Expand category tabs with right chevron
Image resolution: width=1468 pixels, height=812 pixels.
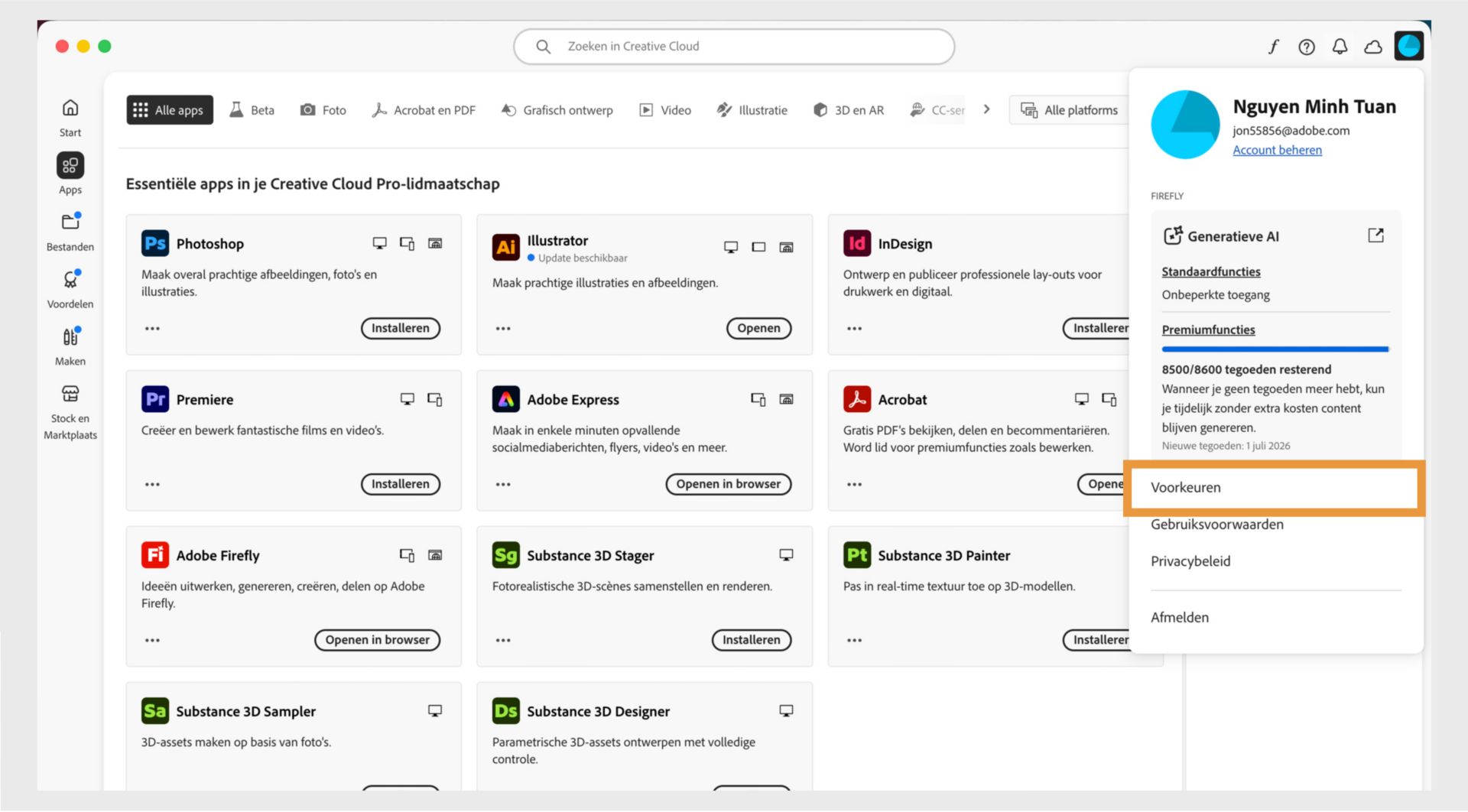pyautogui.click(x=987, y=109)
